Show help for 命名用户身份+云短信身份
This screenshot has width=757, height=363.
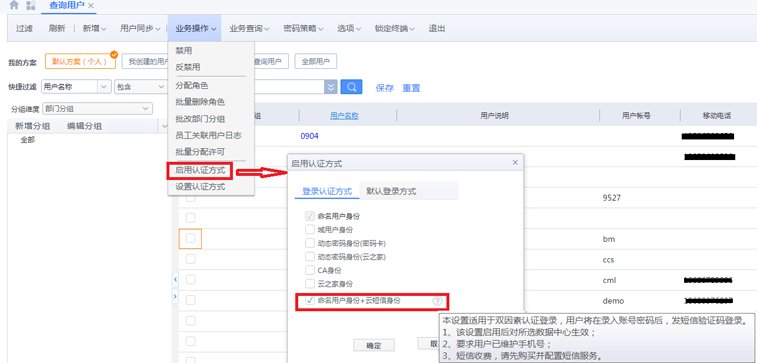pos(437,301)
